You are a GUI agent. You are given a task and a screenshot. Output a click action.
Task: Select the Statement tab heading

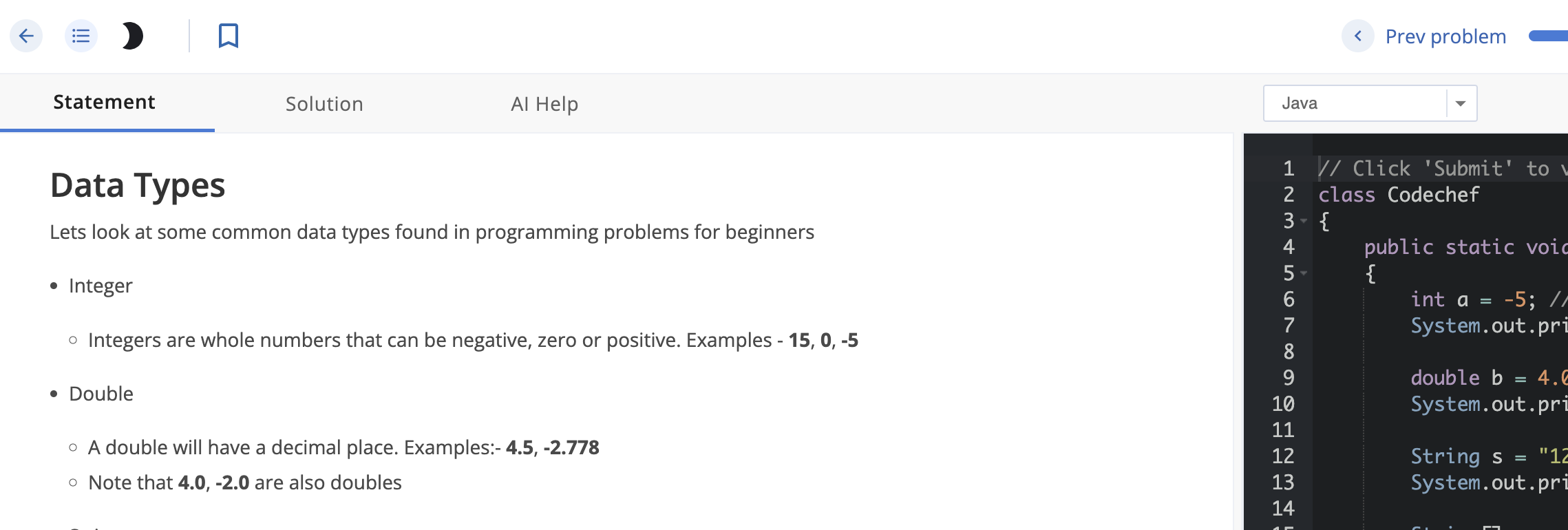[x=105, y=101]
